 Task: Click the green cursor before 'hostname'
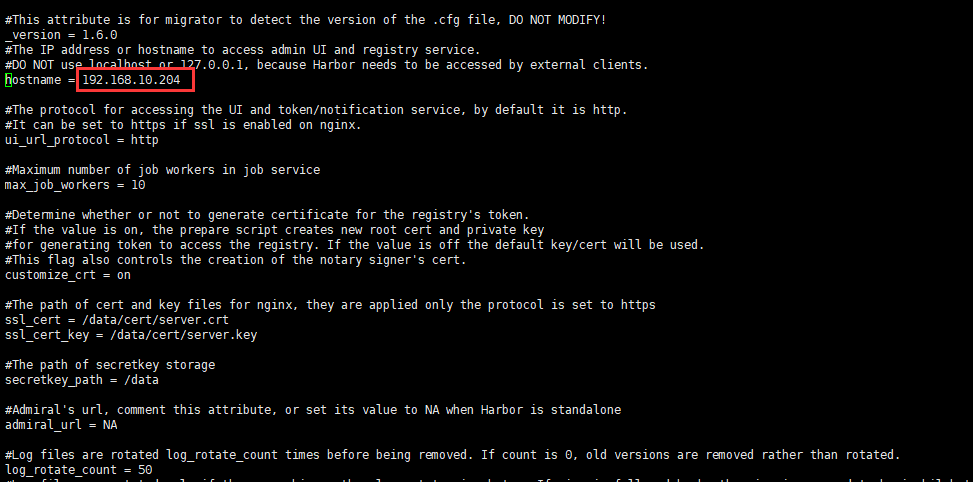coord(8,79)
